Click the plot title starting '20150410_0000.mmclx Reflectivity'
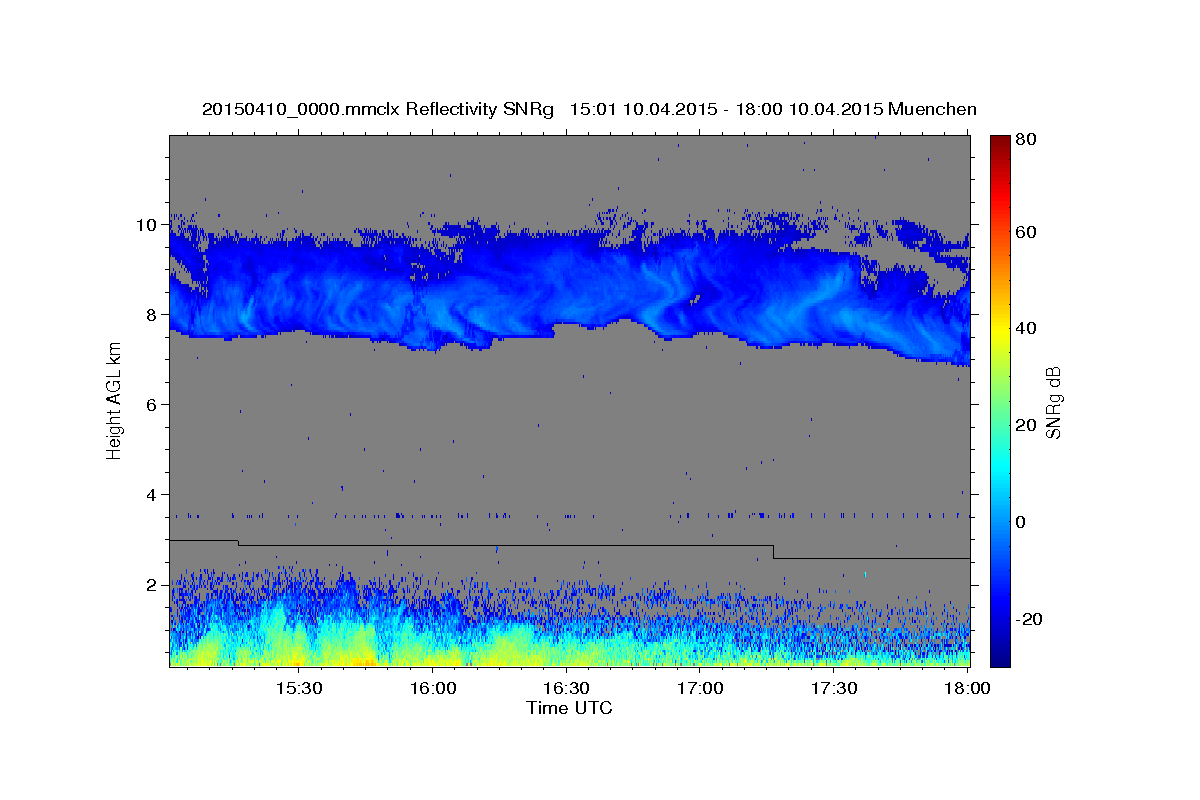Screen dimensions: 1200x800 [x=589, y=109]
